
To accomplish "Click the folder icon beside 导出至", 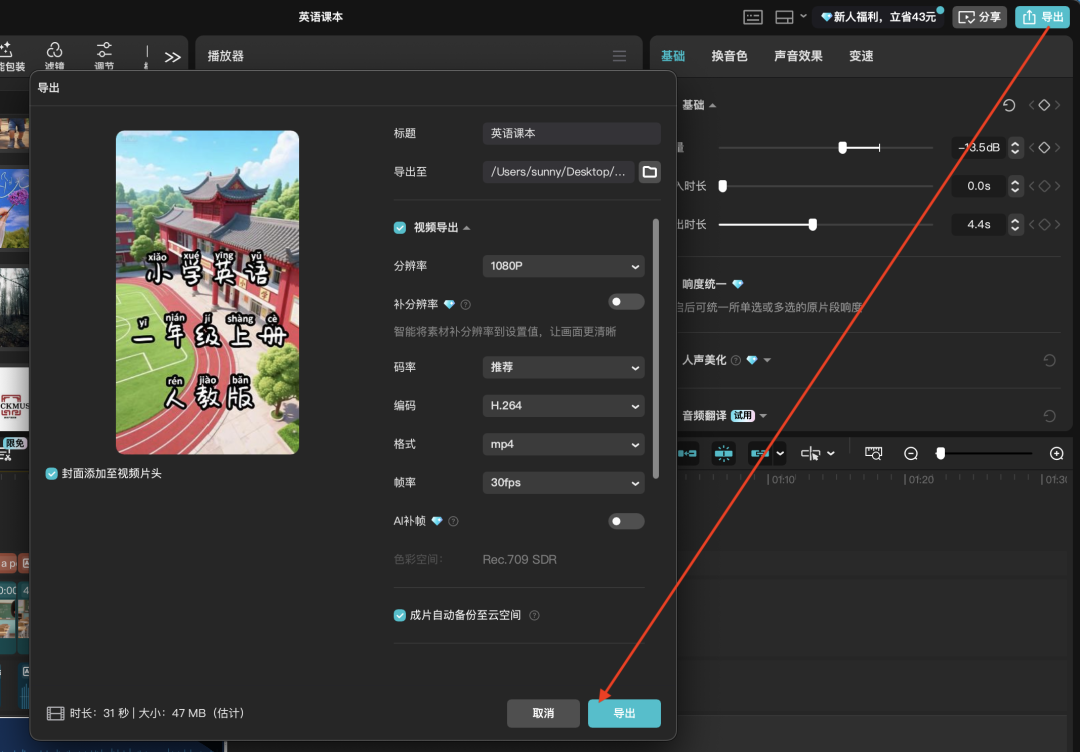I will 649,171.
